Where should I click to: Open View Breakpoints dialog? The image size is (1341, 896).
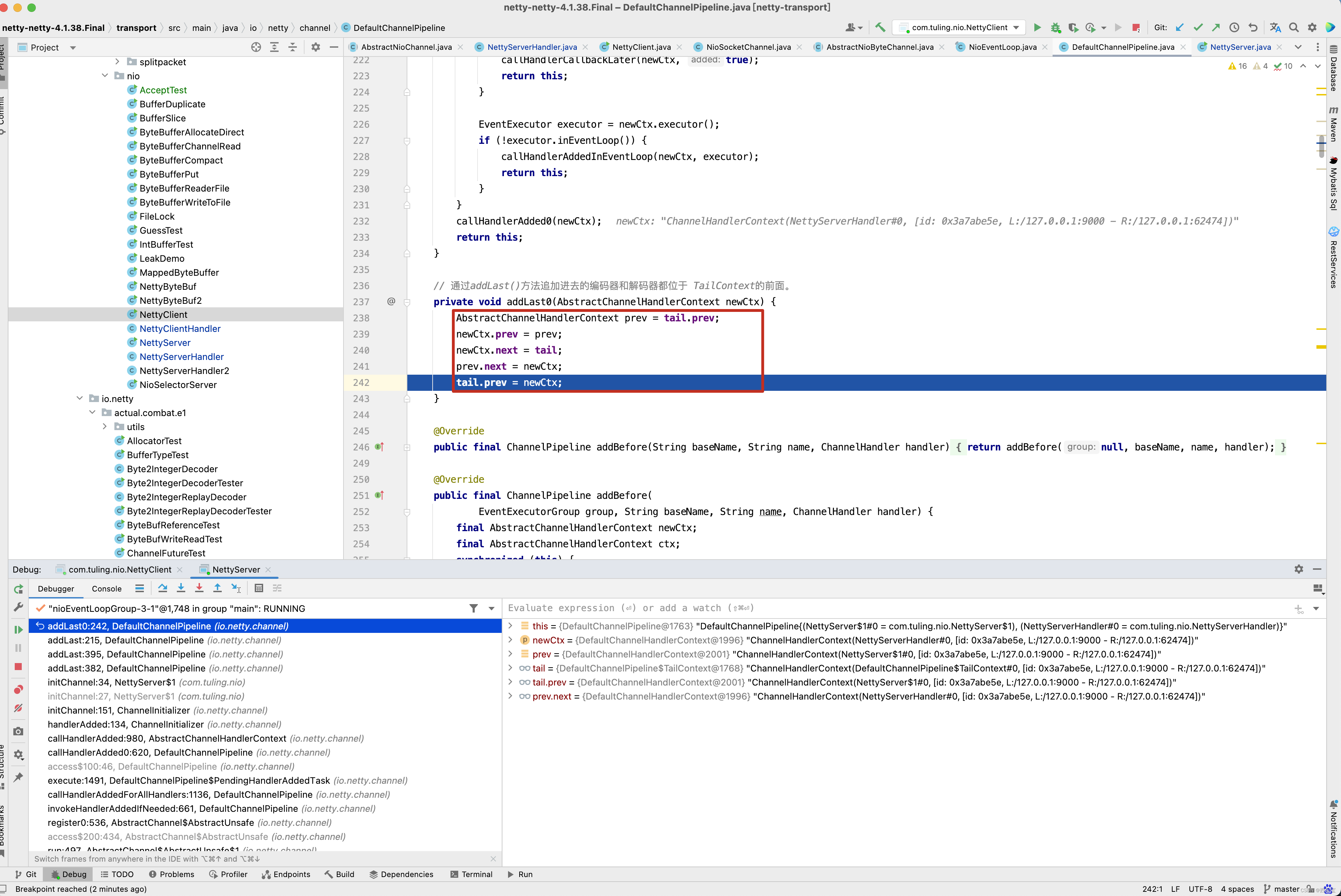coord(18,689)
